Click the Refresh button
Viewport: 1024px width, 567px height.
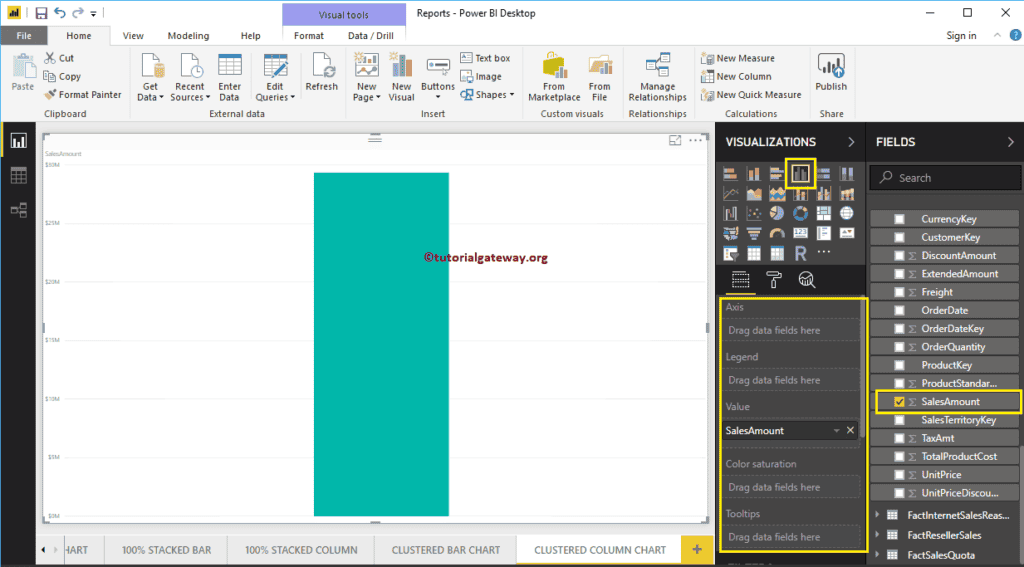[x=321, y=73]
